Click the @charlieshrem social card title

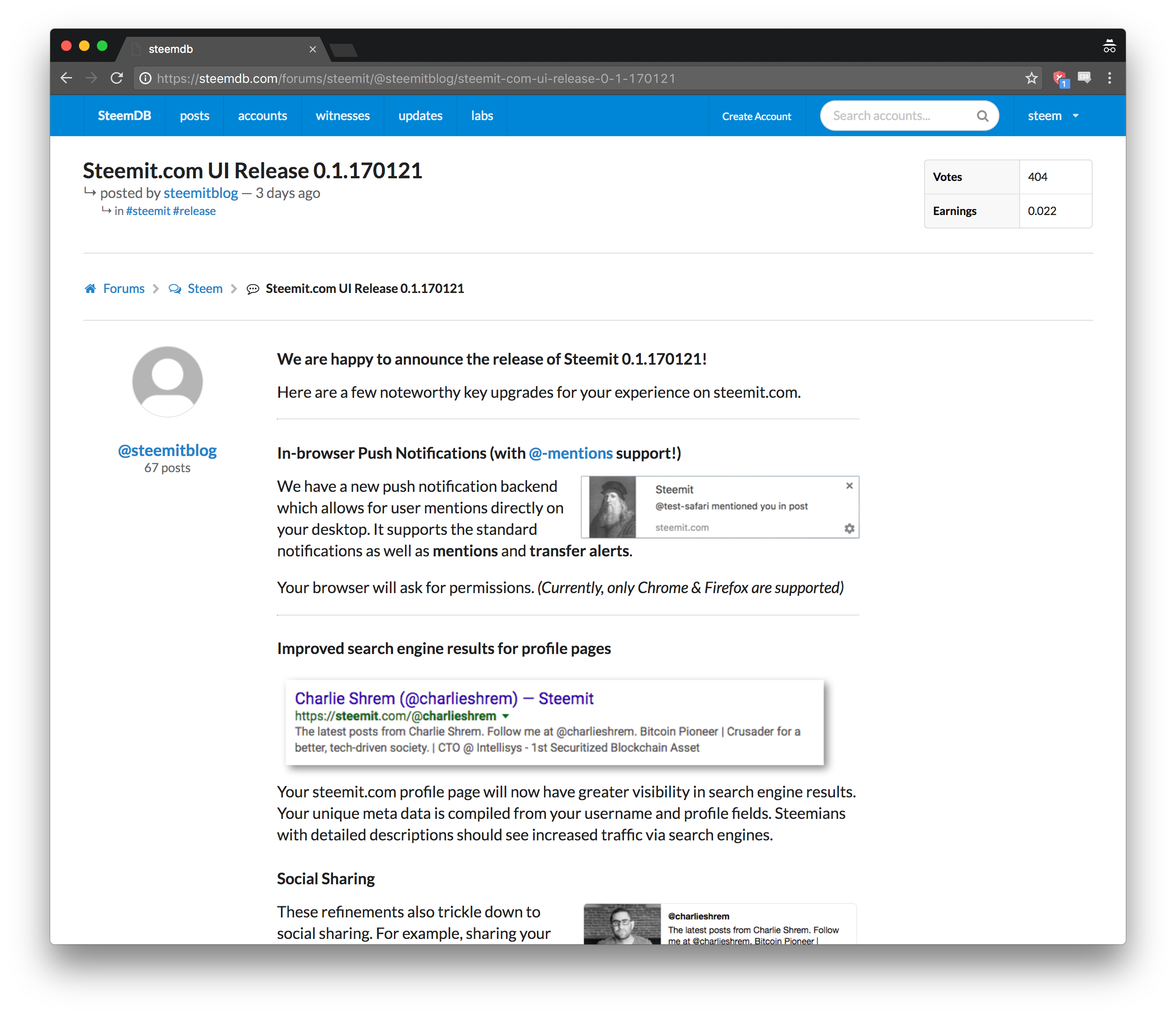[x=698, y=916]
